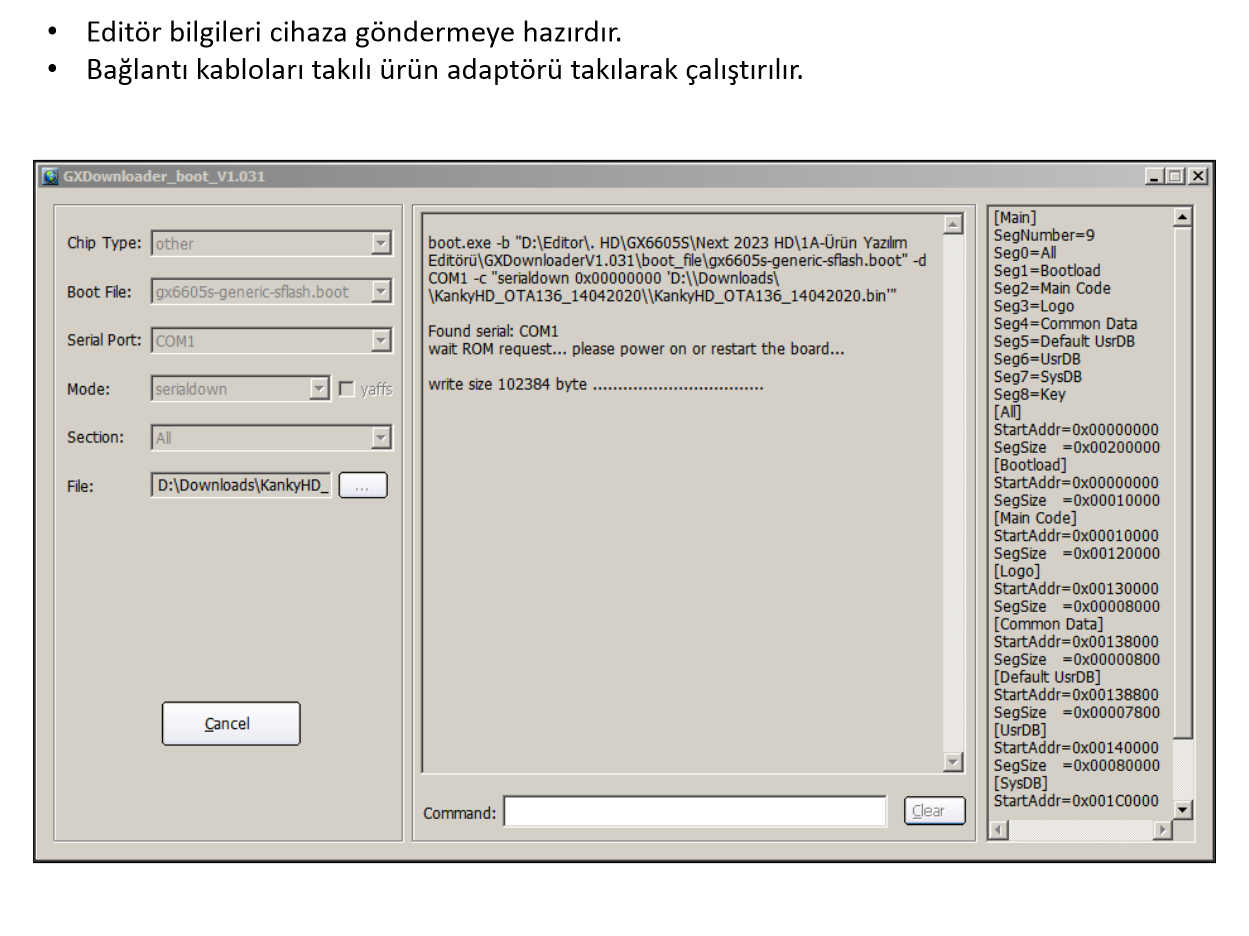Click the Cancel button

[231, 724]
